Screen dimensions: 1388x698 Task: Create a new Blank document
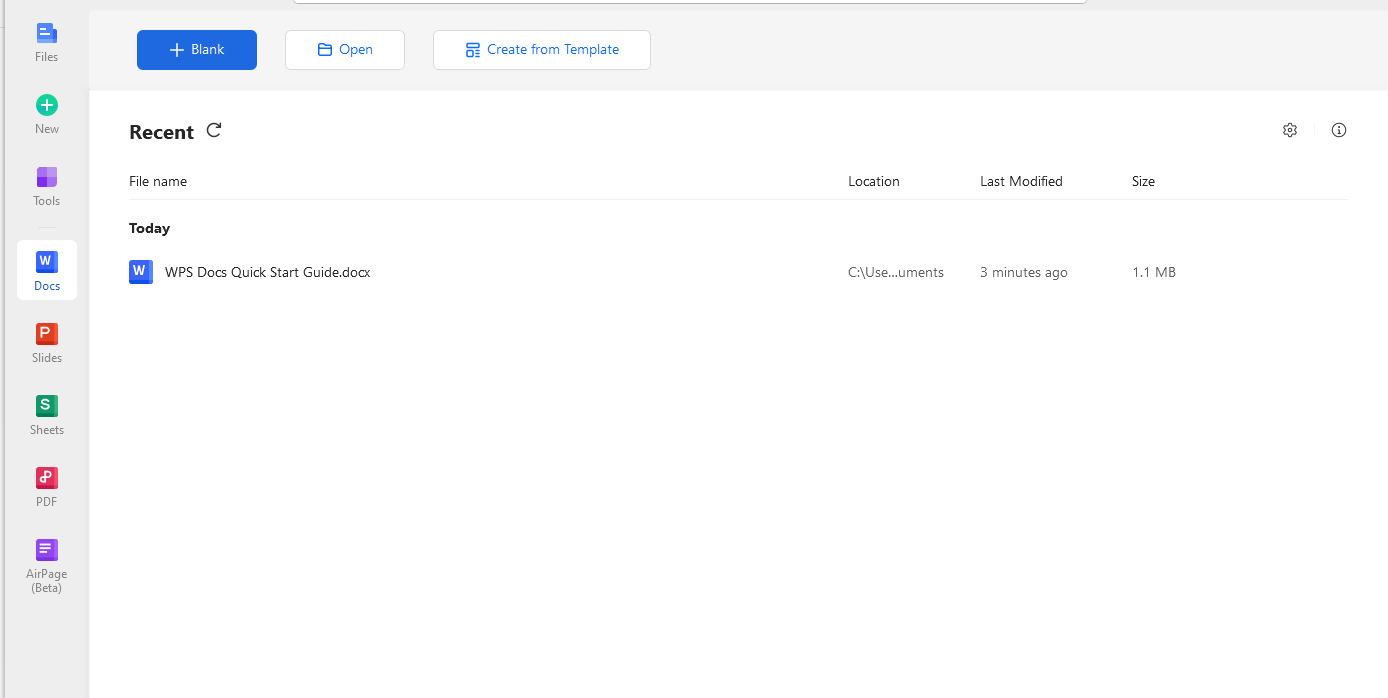[197, 50]
